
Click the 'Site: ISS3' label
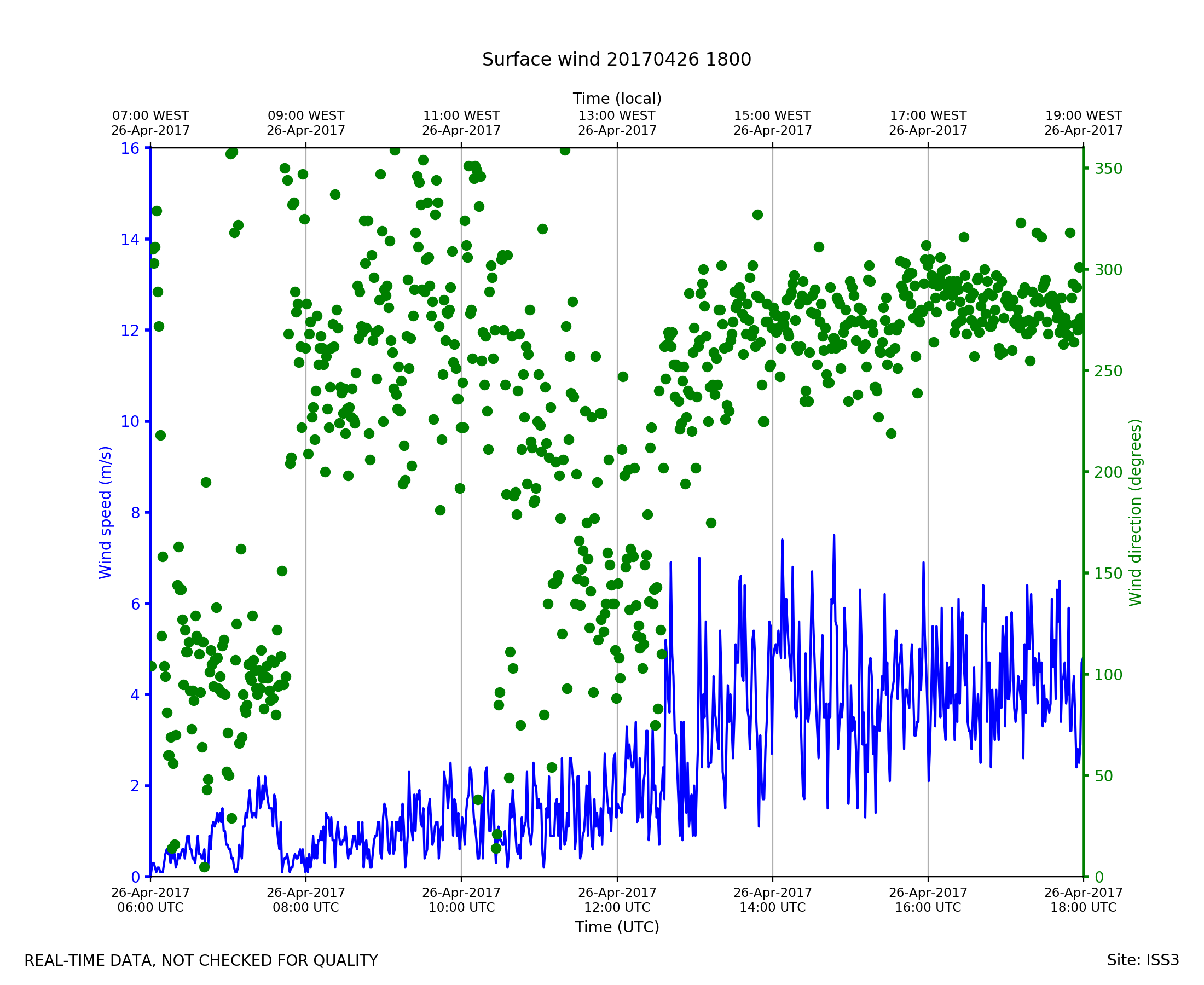point(1143,960)
